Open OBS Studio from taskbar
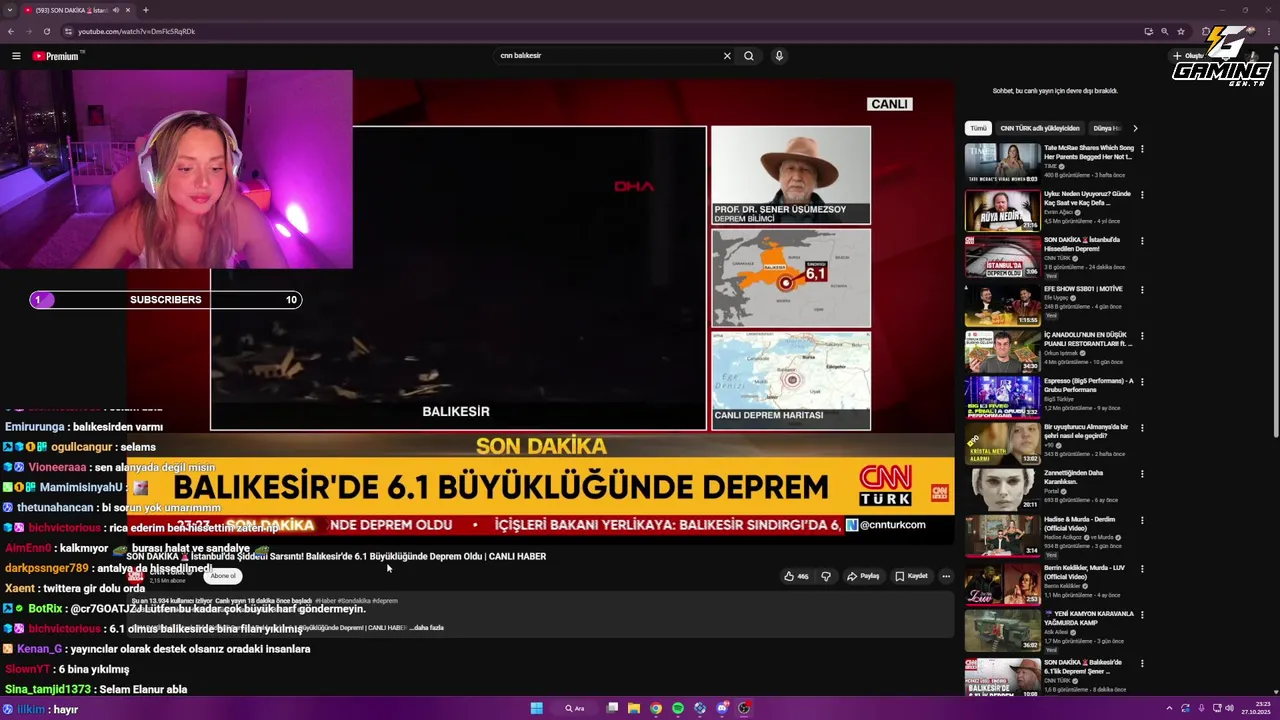 (x=744, y=708)
